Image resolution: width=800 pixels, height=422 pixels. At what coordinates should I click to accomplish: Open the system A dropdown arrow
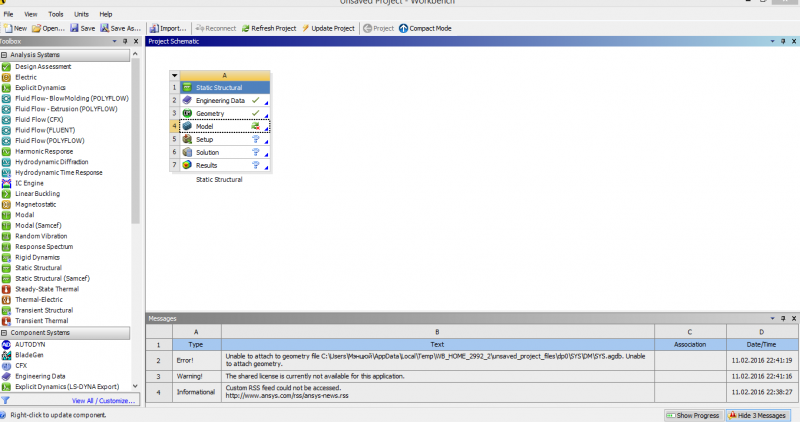(x=174, y=76)
